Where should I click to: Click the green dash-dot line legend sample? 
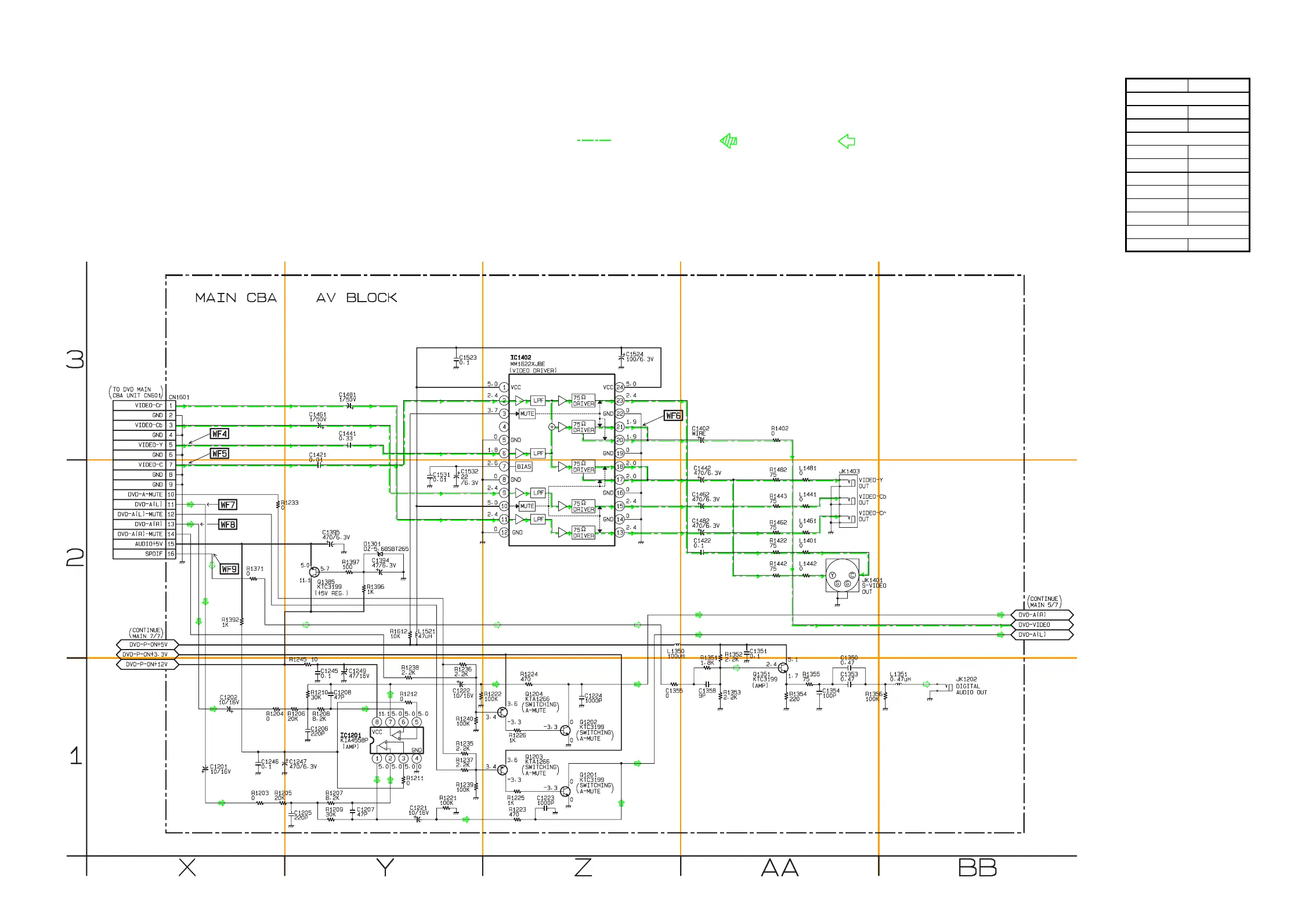594,140
